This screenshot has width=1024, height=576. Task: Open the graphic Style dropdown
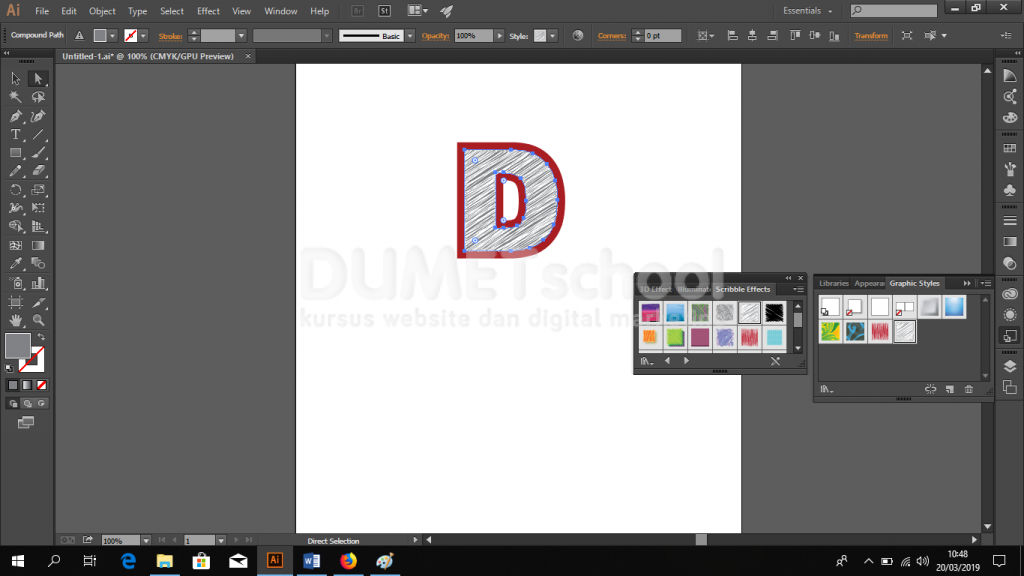pyautogui.click(x=552, y=36)
